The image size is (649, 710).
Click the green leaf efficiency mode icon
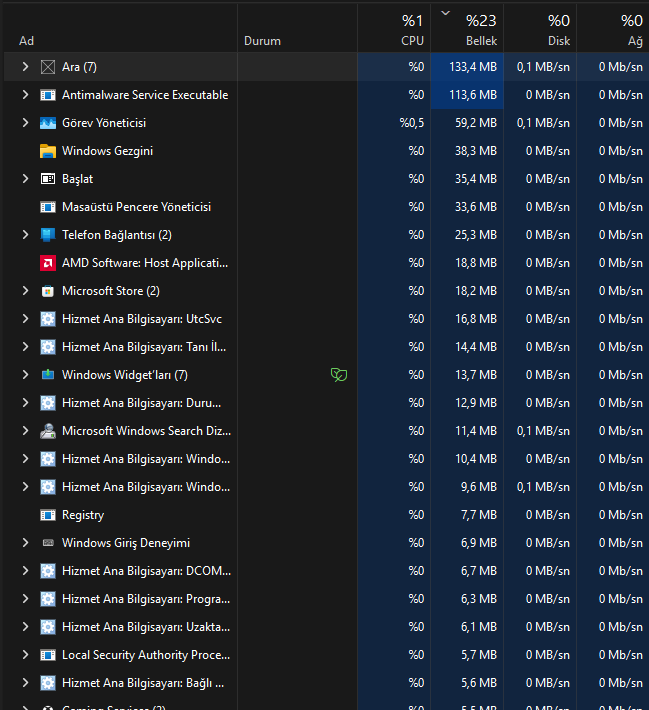coord(339,375)
